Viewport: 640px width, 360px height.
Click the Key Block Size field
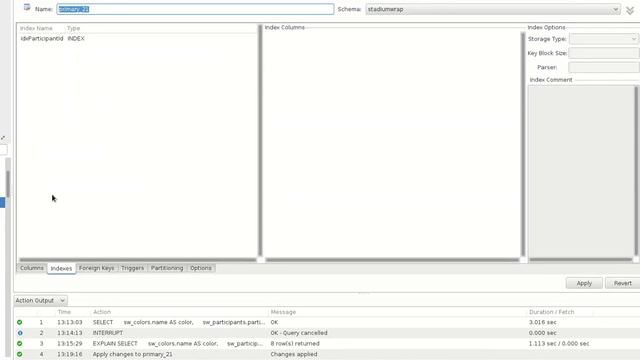click(604, 53)
